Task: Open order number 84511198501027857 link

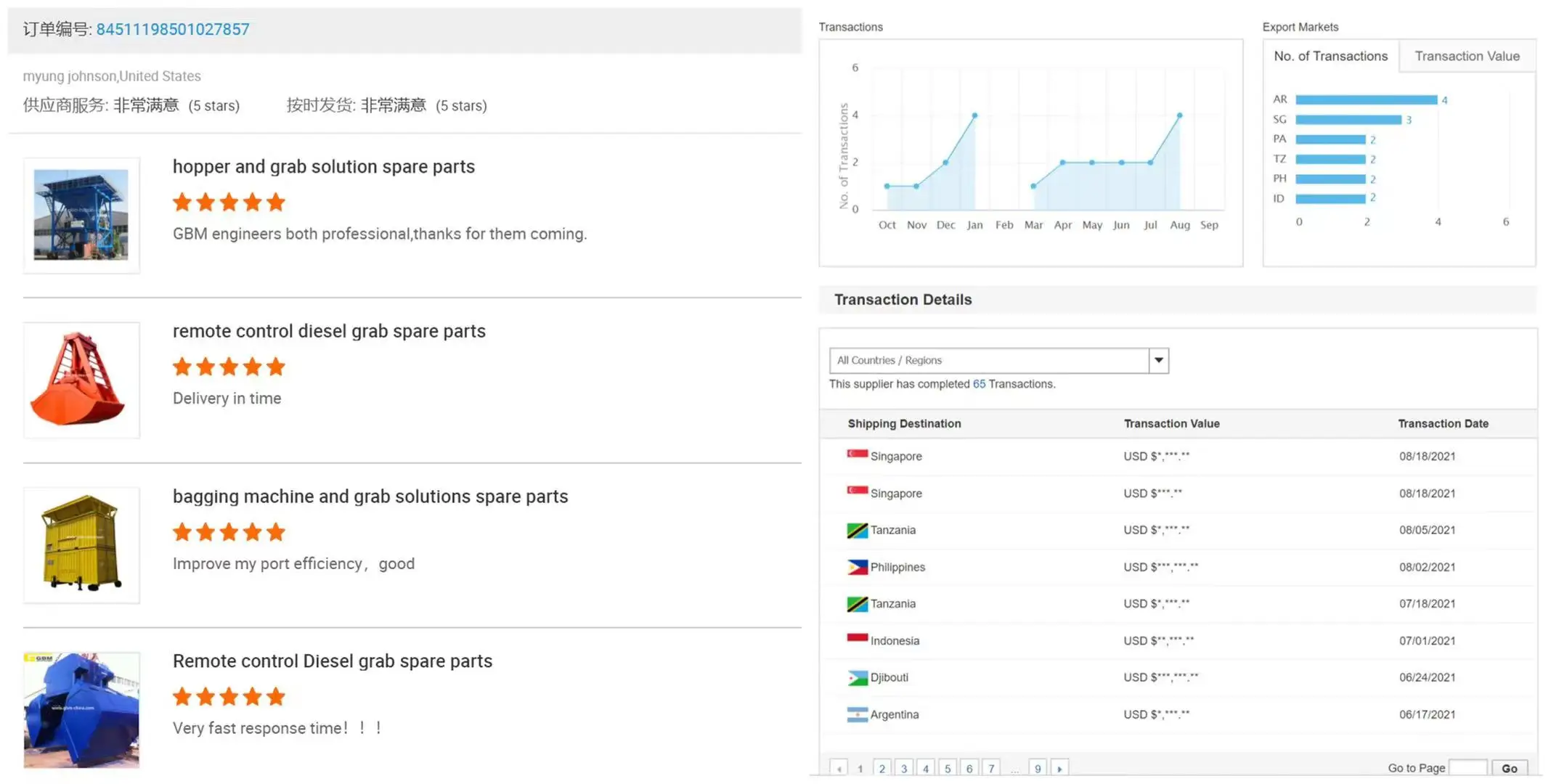Action: click(x=173, y=29)
